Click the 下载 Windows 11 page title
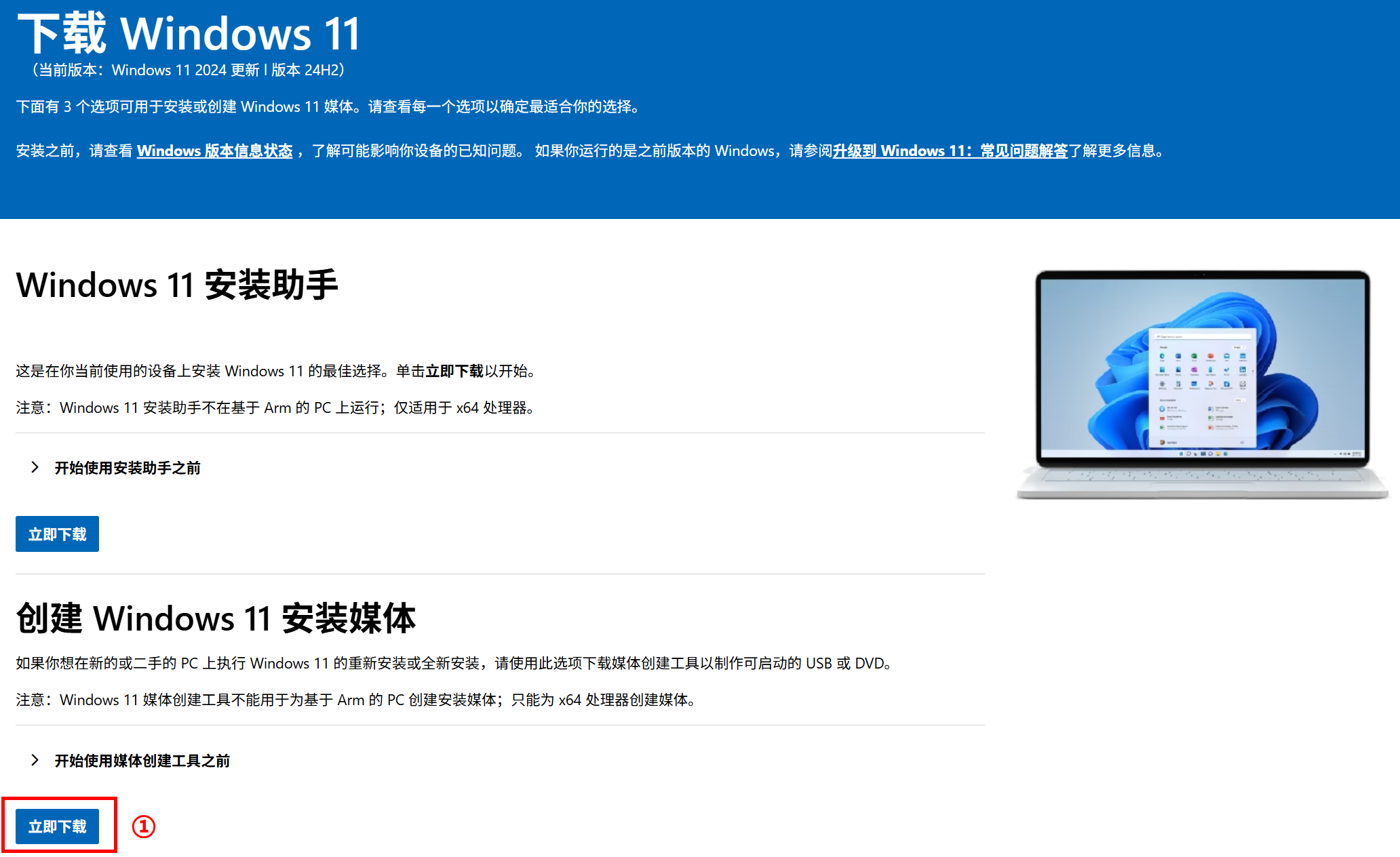This screenshot has height=857, width=1400. pyautogui.click(x=189, y=33)
